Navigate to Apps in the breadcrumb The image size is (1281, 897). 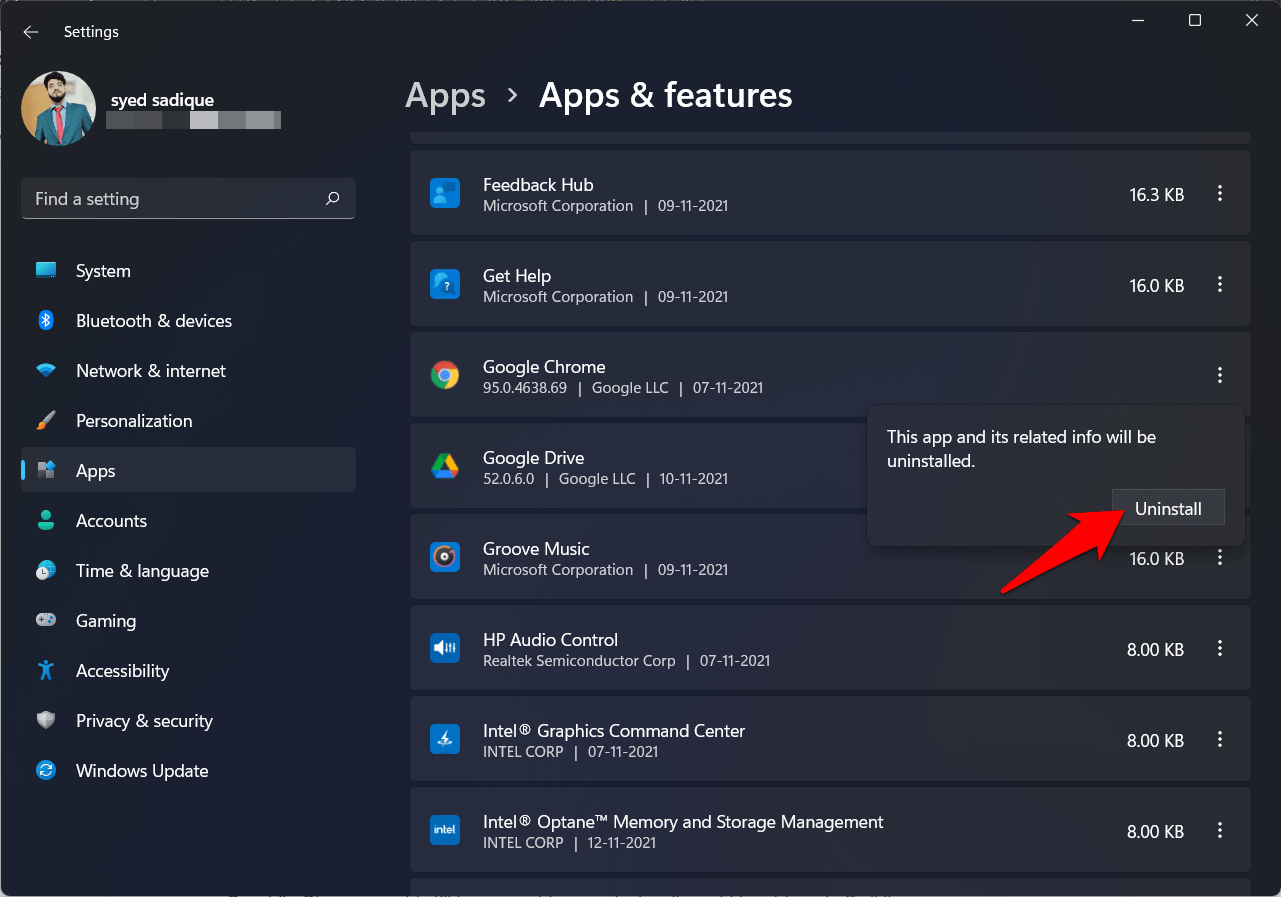point(445,96)
